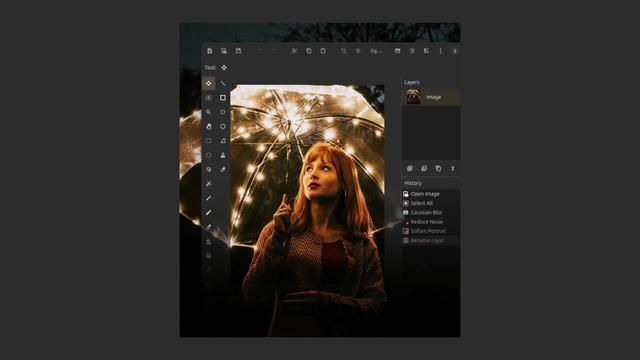This screenshot has width=640, height=360.
Task: Open the vertical three-dot main menu
Action: tap(440, 51)
